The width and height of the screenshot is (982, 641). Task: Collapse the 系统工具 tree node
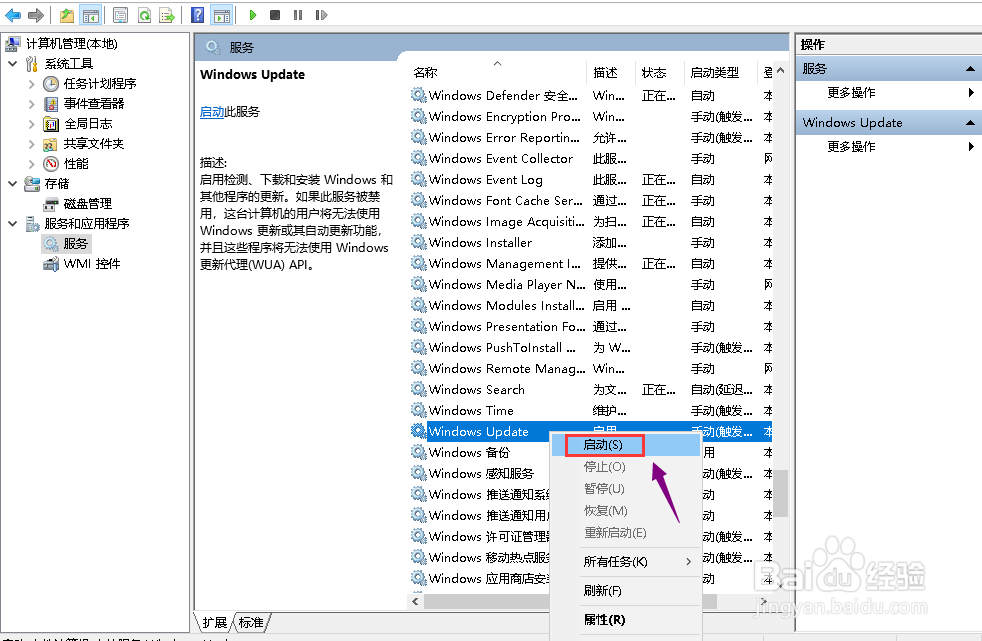(x=13, y=64)
